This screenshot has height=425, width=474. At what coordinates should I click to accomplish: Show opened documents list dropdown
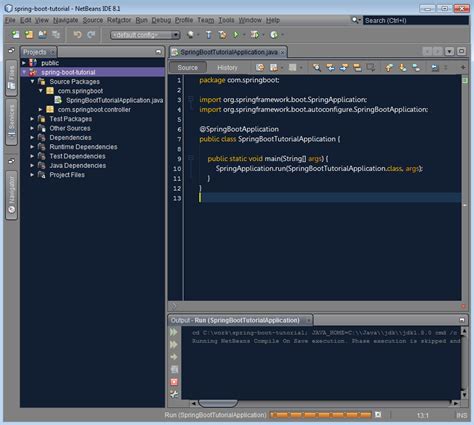(449, 51)
